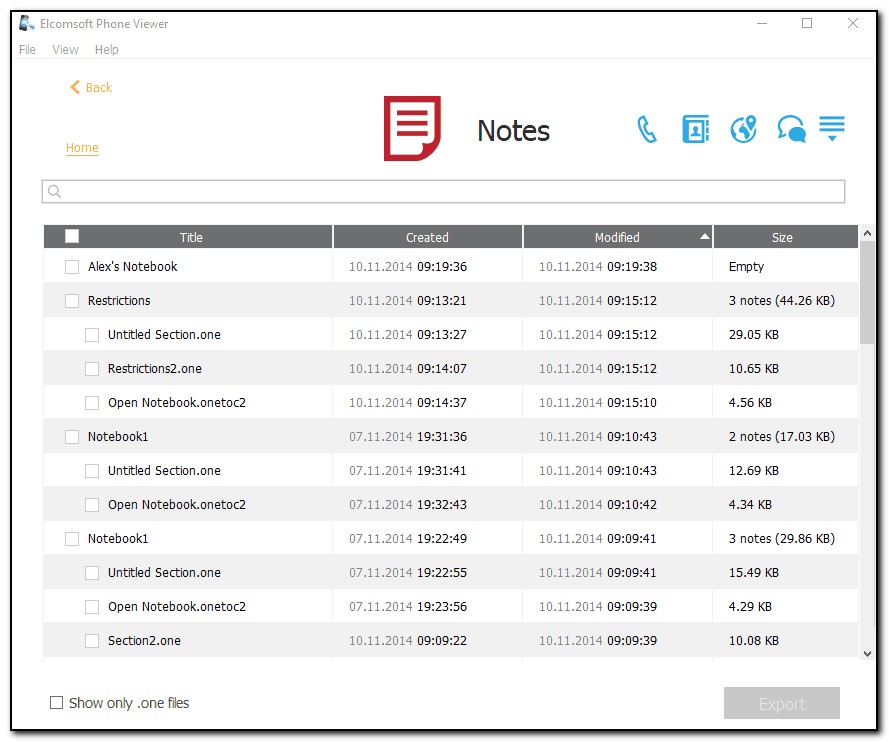Expand the more categories dropdown menu icon
The height and width of the screenshot is (742, 889).
pos(832,129)
